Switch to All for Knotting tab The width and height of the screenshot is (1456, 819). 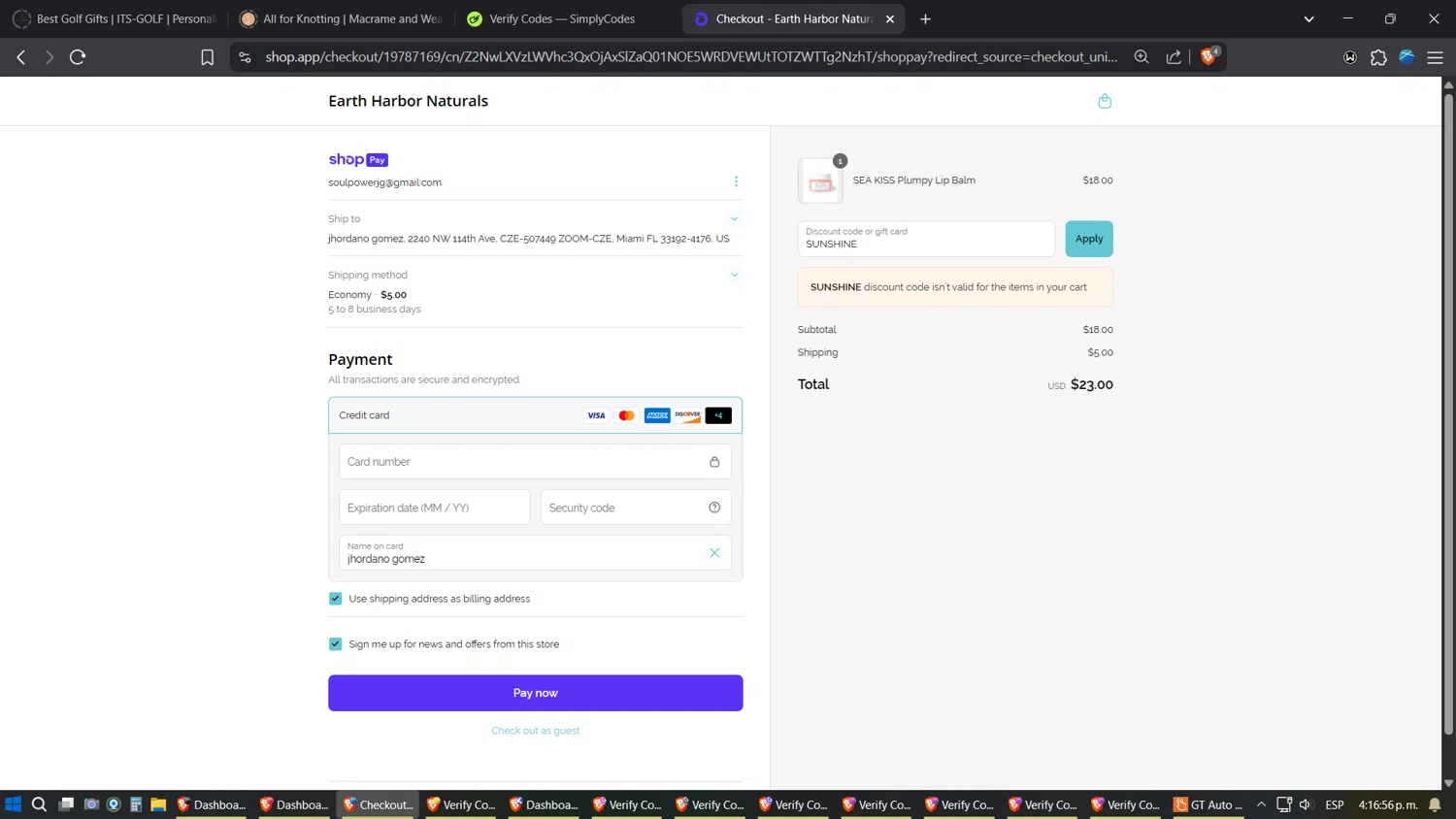coord(341,18)
